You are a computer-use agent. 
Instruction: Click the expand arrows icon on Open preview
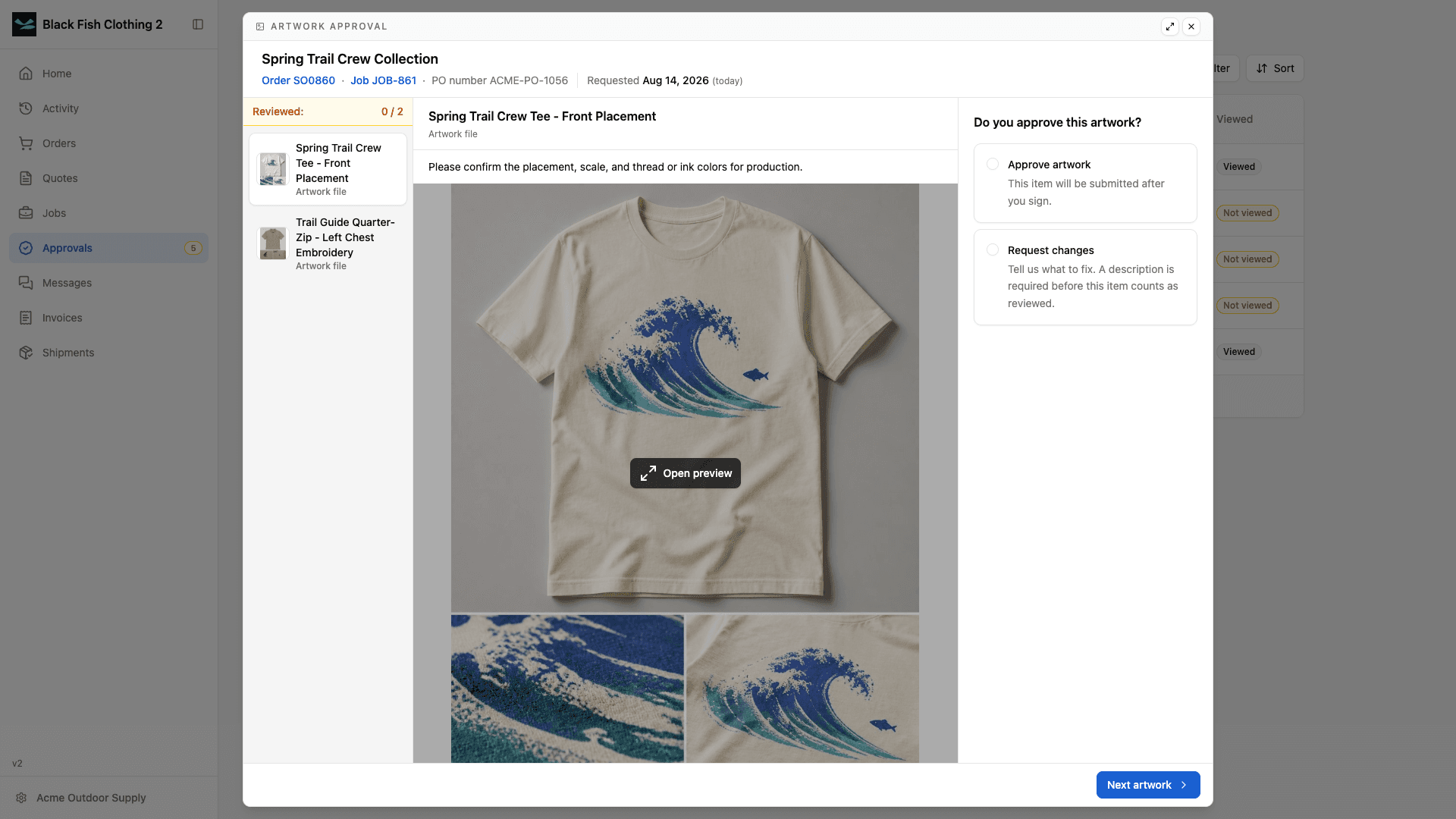click(648, 473)
